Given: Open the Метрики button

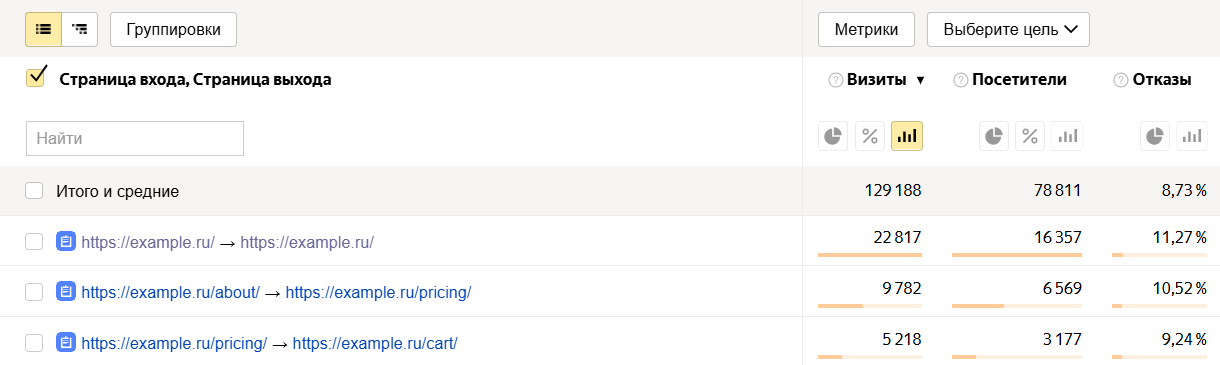Looking at the screenshot, I should click(x=866, y=30).
